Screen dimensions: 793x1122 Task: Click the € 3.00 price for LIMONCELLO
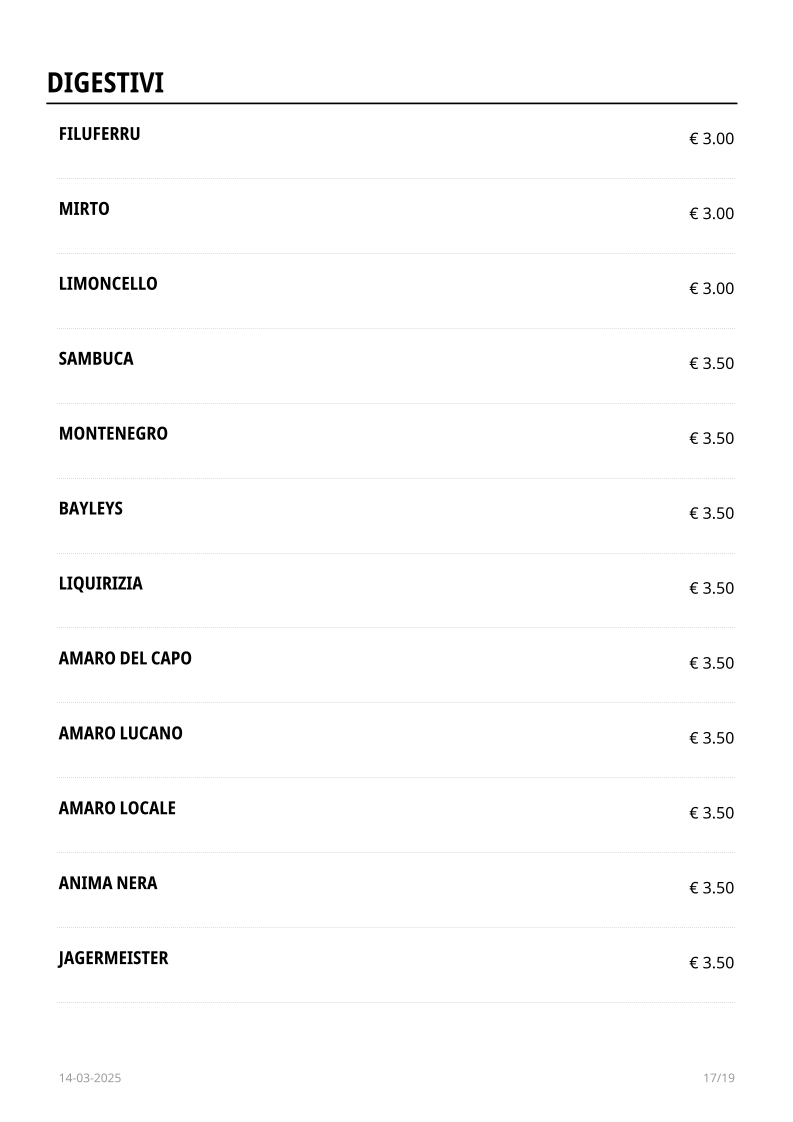pos(711,289)
